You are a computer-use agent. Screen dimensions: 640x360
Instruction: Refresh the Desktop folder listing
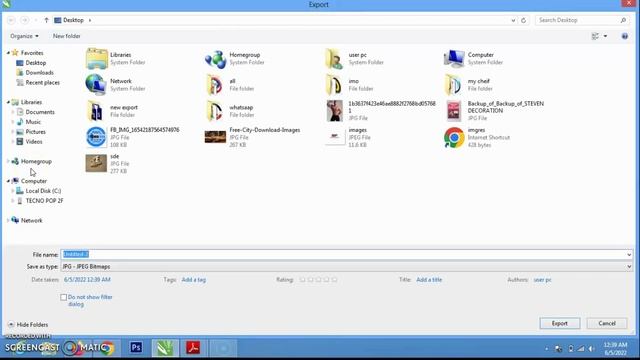[523, 20]
